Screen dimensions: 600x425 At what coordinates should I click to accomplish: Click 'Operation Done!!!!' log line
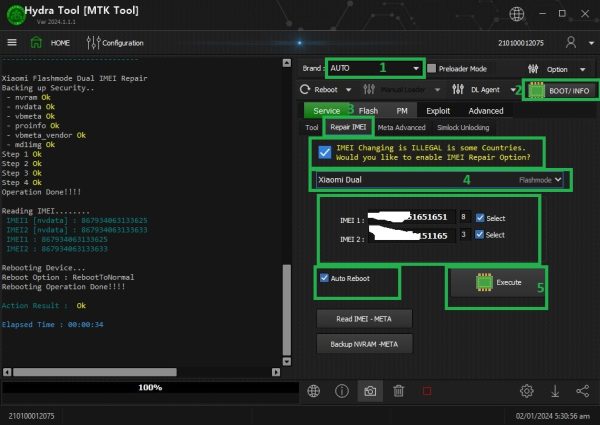coord(41,192)
